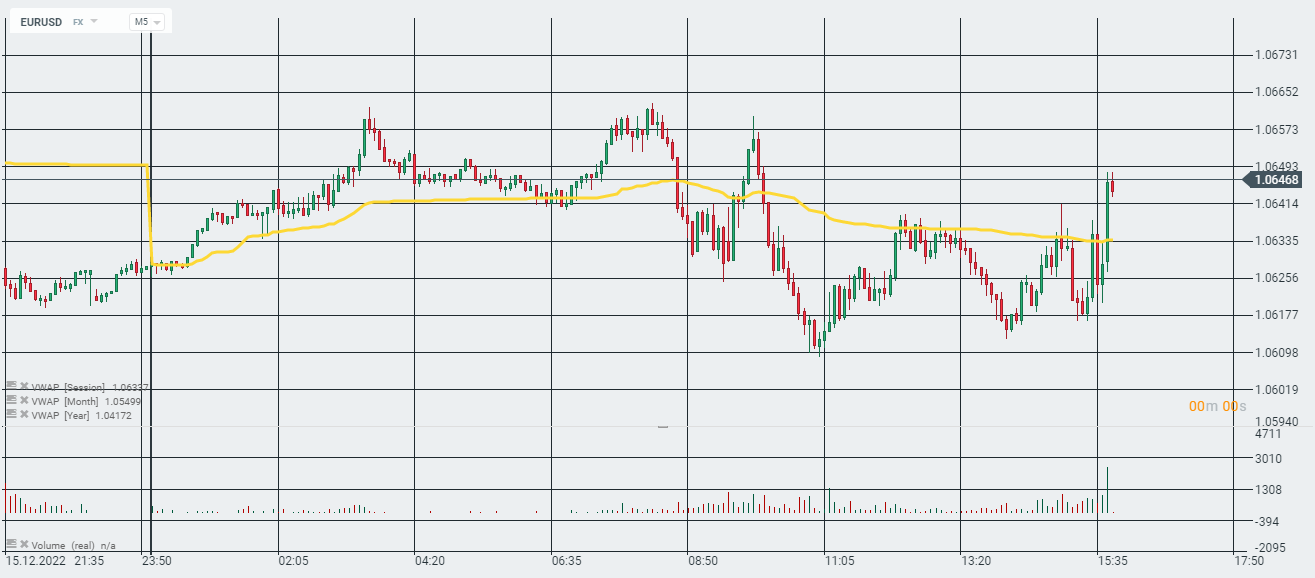Open settings icon for VWAP Year indicator
The width and height of the screenshot is (1315, 578).
[11, 413]
